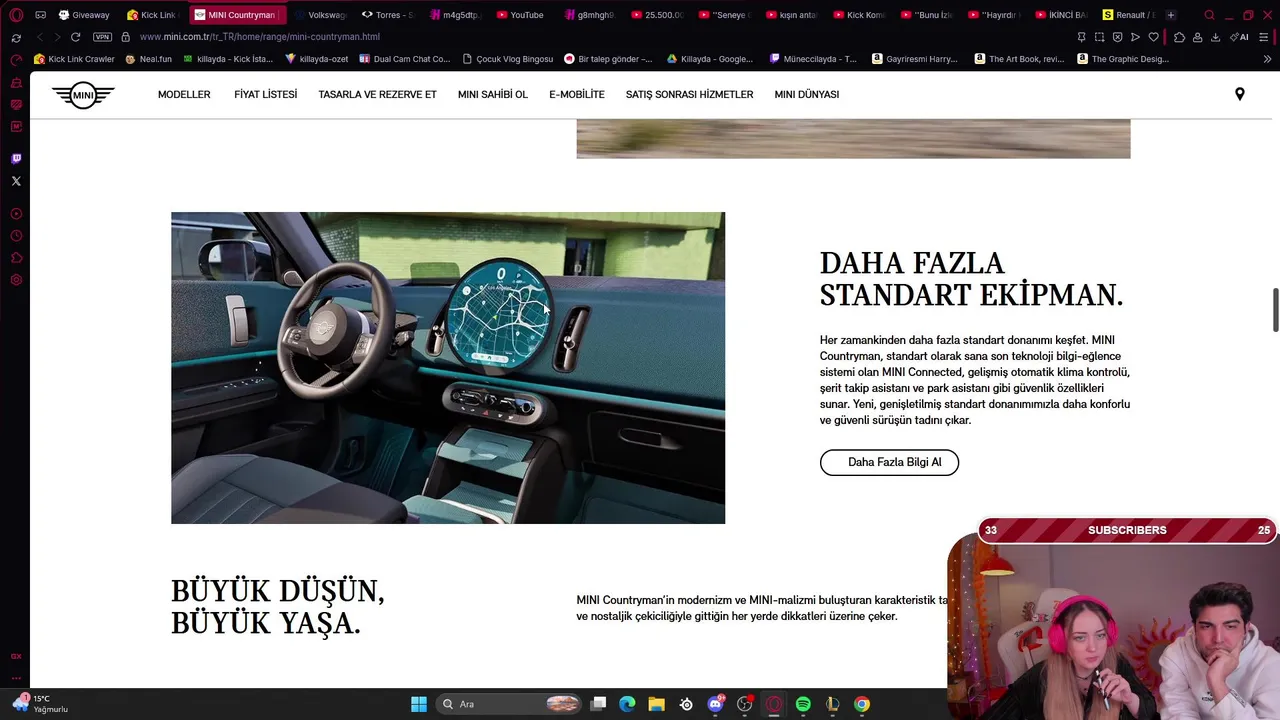Open the Çocuk Vlog Bingosu bookmark
The image size is (1280, 720).
pyautogui.click(x=508, y=59)
